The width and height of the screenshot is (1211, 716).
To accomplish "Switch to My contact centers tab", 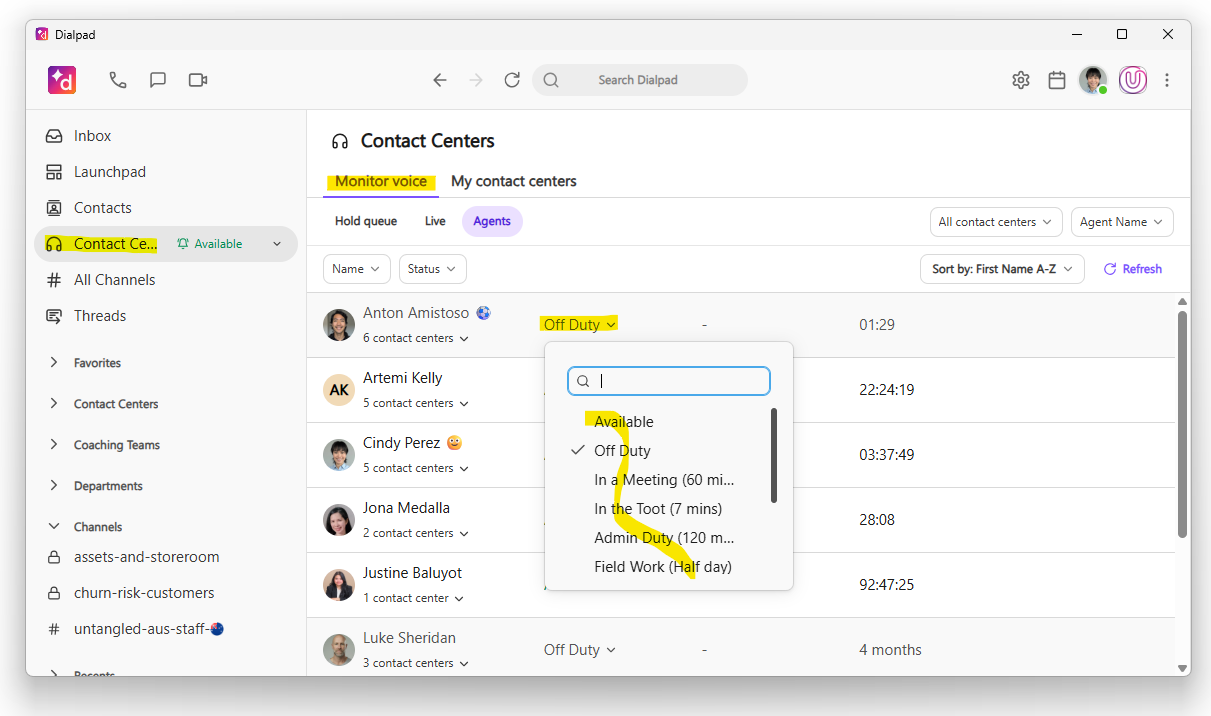I will [x=514, y=181].
